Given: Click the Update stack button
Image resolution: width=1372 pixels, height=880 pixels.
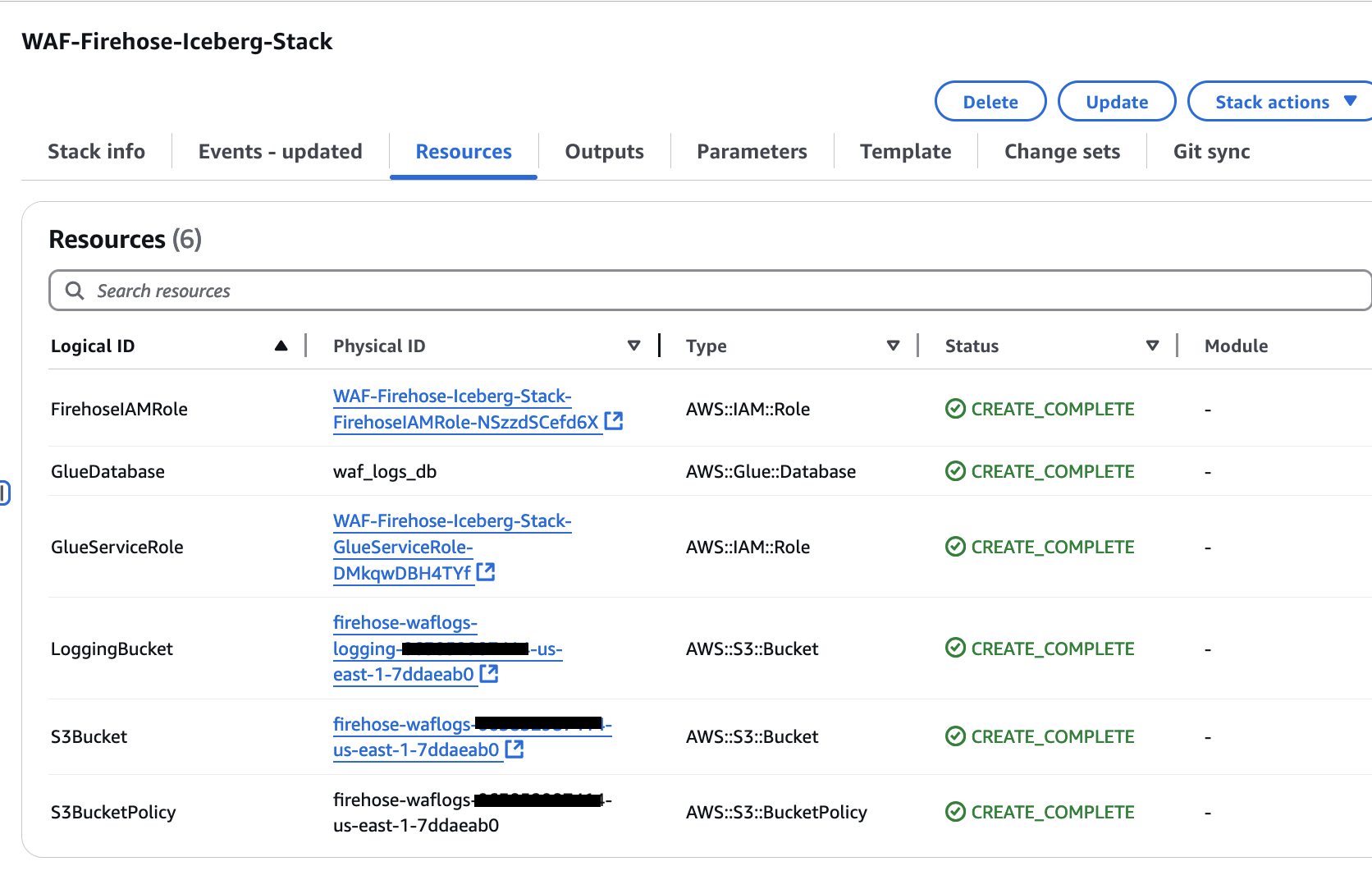Looking at the screenshot, I should pos(1116,102).
